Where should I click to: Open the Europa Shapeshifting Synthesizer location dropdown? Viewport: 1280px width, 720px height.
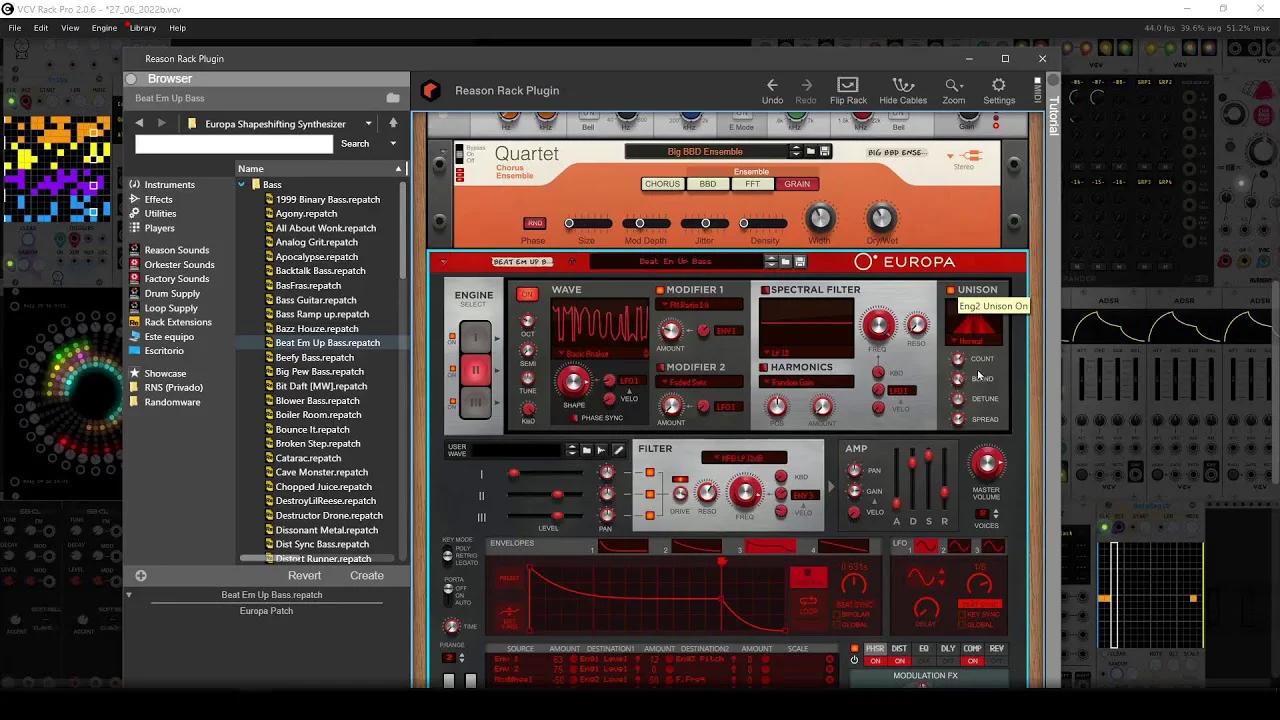tap(368, 124)
